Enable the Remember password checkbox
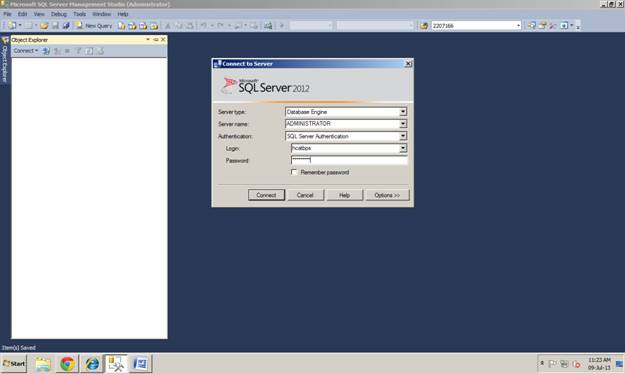The image size is (625, 374). [x=294, y=172]
